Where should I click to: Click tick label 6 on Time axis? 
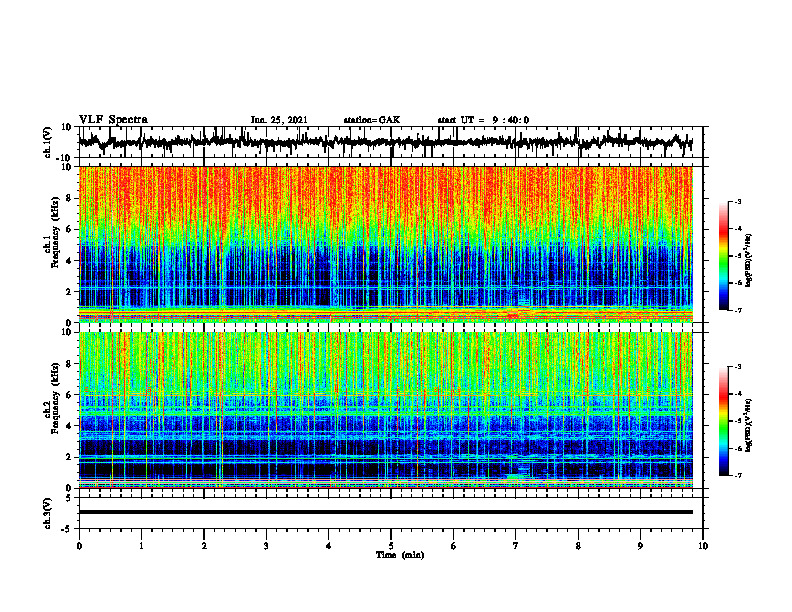tap(454, 546)
